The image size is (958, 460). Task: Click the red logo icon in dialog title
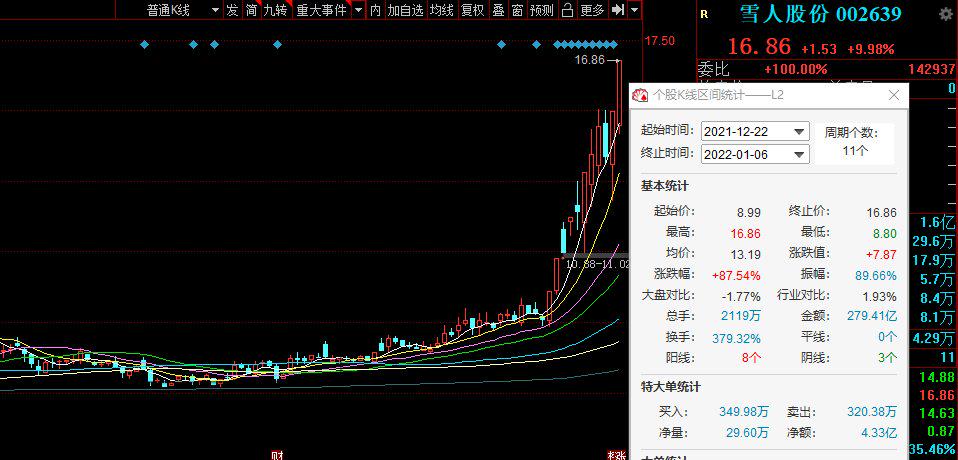(x=640, y=95)
